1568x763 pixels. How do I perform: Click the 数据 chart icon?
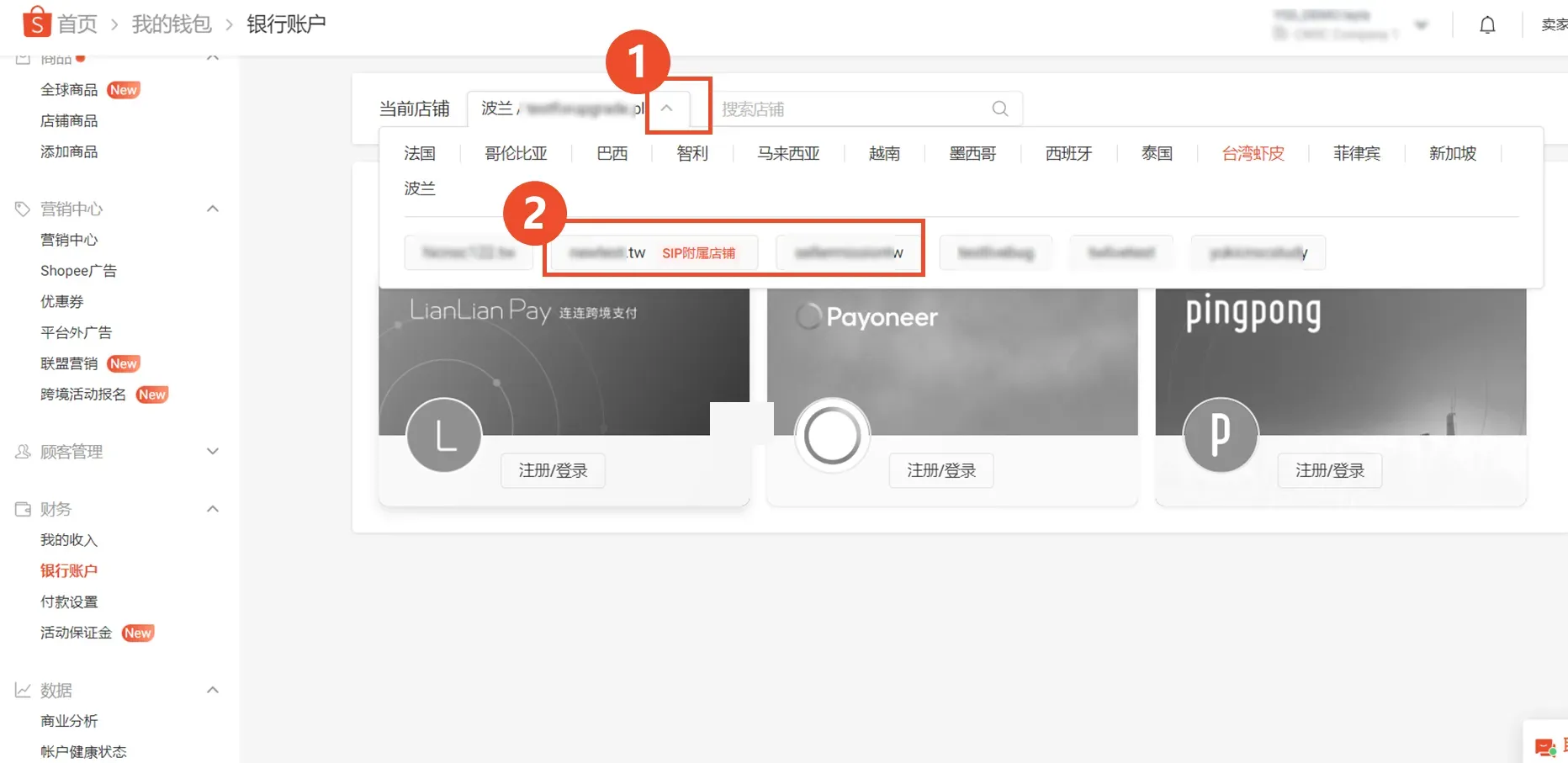(x=23, y=690)
